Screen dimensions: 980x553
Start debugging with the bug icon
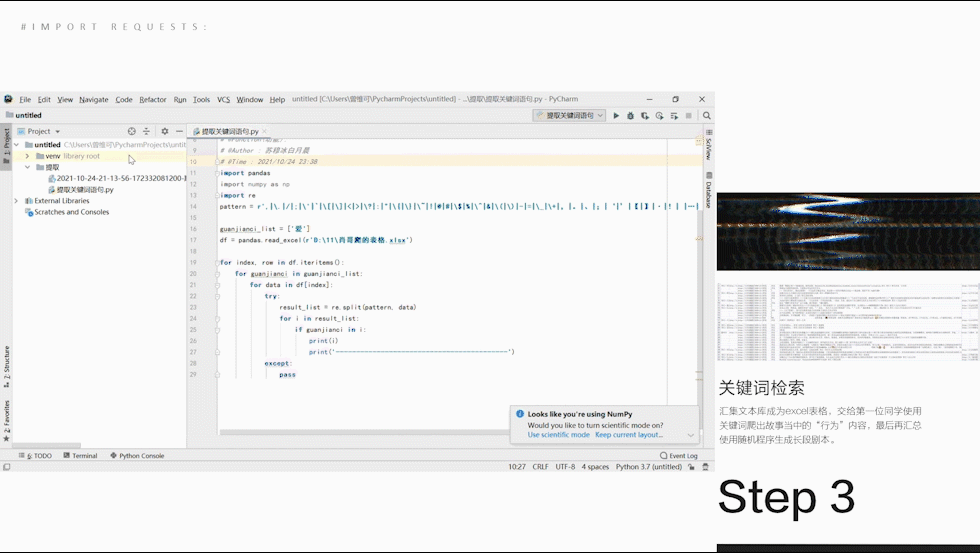630,116
